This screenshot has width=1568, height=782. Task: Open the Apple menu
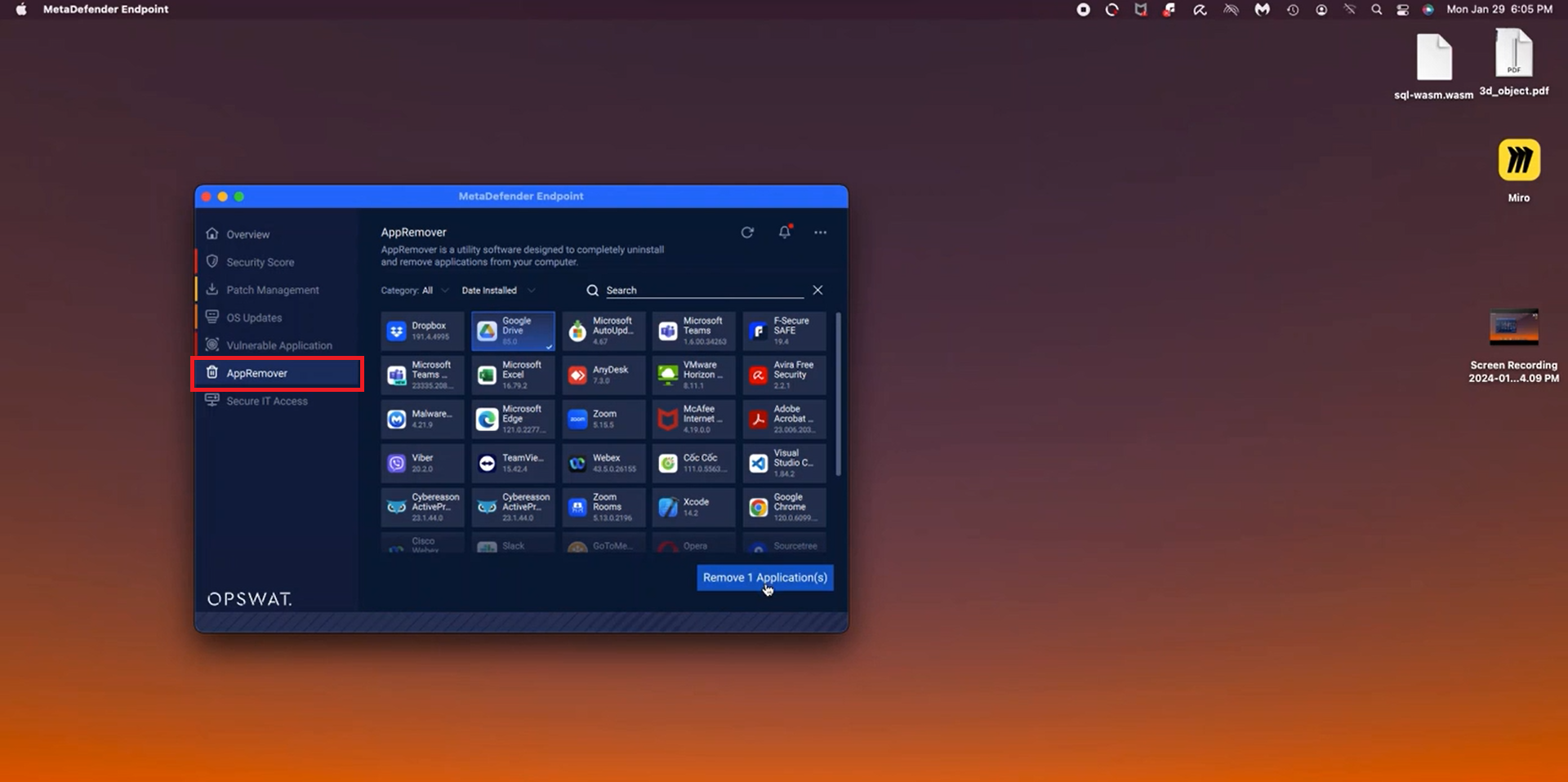21,9
